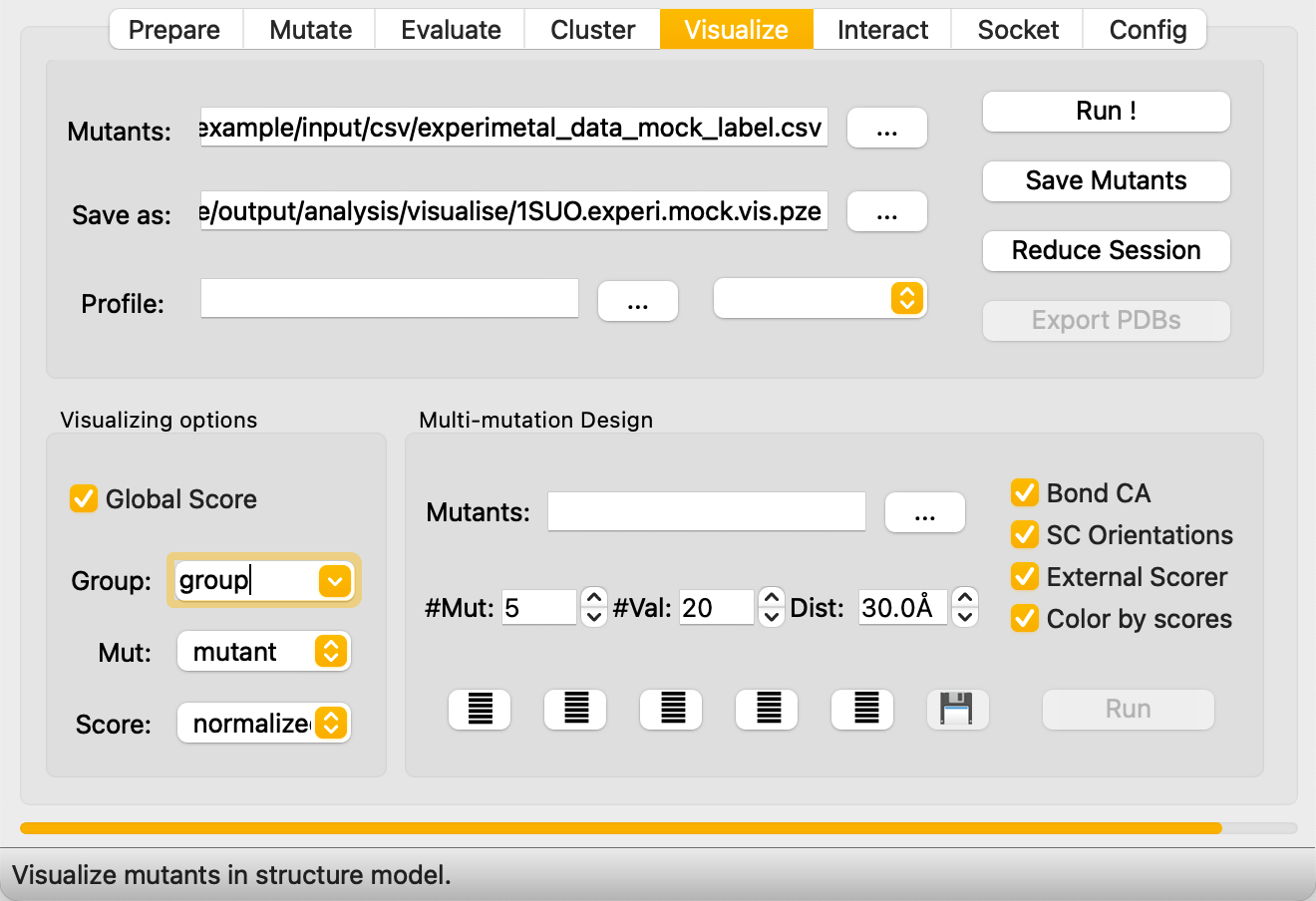Viewport: 1316px width, 901px height.
Task: Decrease the #Val stepper down arrow
Action: [771, 617]
